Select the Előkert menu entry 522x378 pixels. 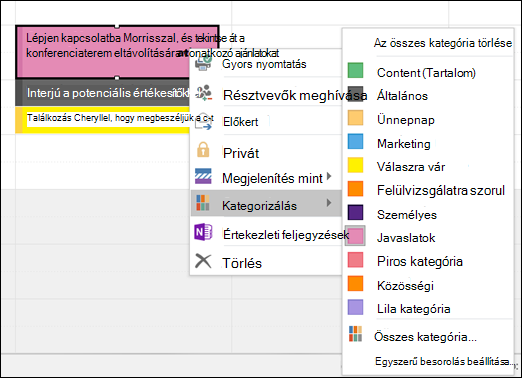(x=240, y=122)
